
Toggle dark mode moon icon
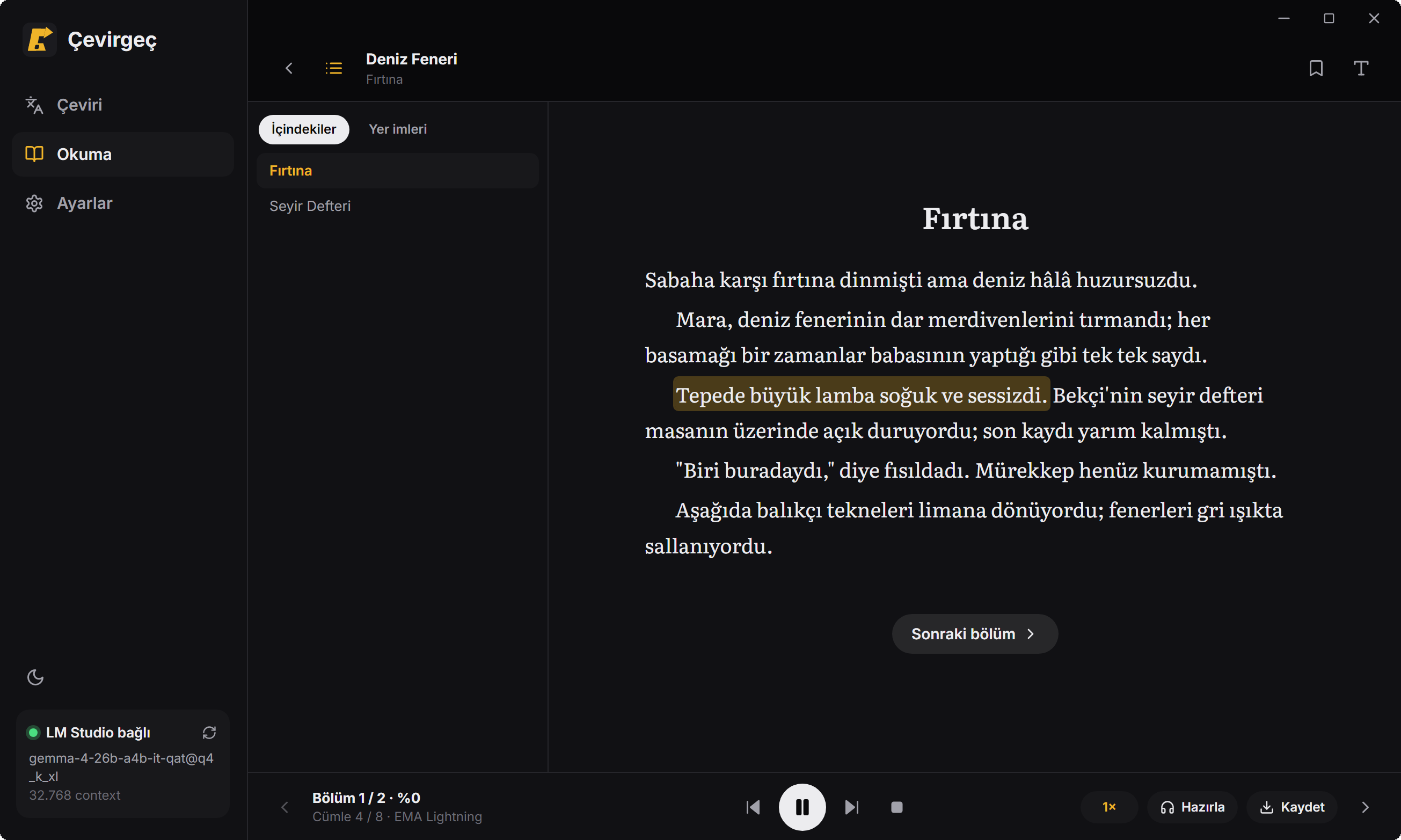click(x=35, y=677)
